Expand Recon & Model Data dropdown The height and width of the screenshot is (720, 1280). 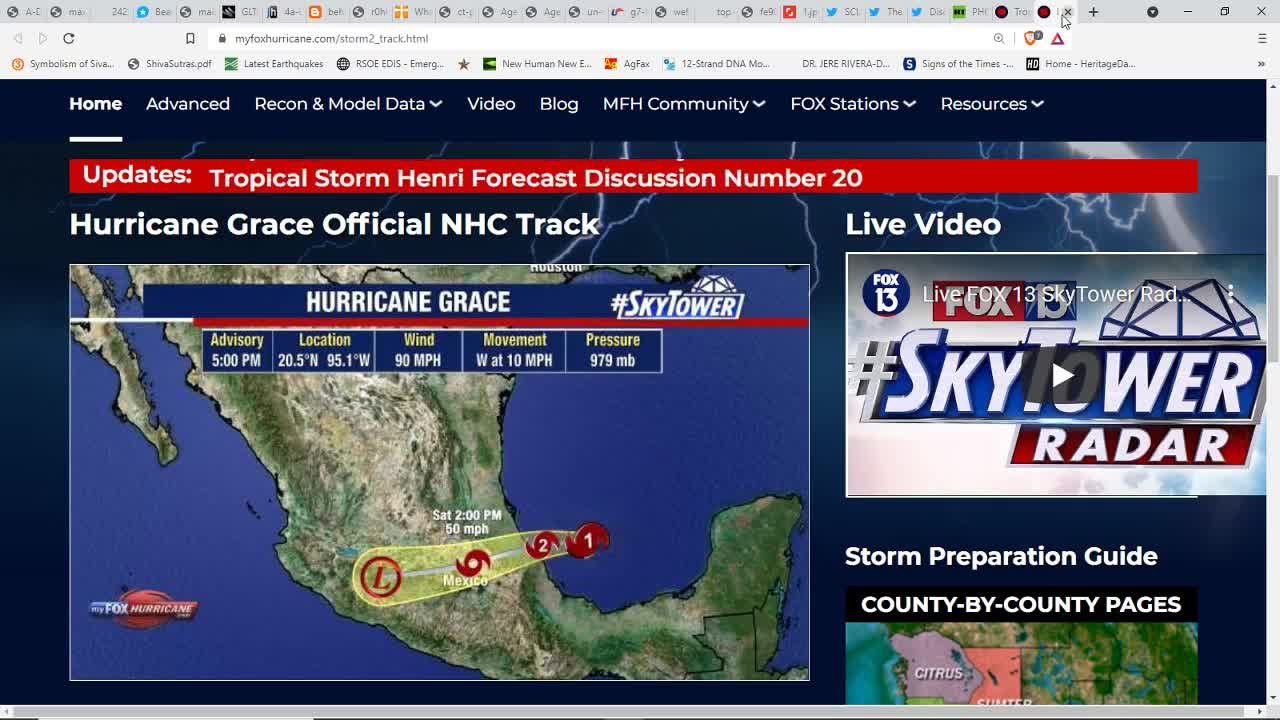tap(348, 104)
